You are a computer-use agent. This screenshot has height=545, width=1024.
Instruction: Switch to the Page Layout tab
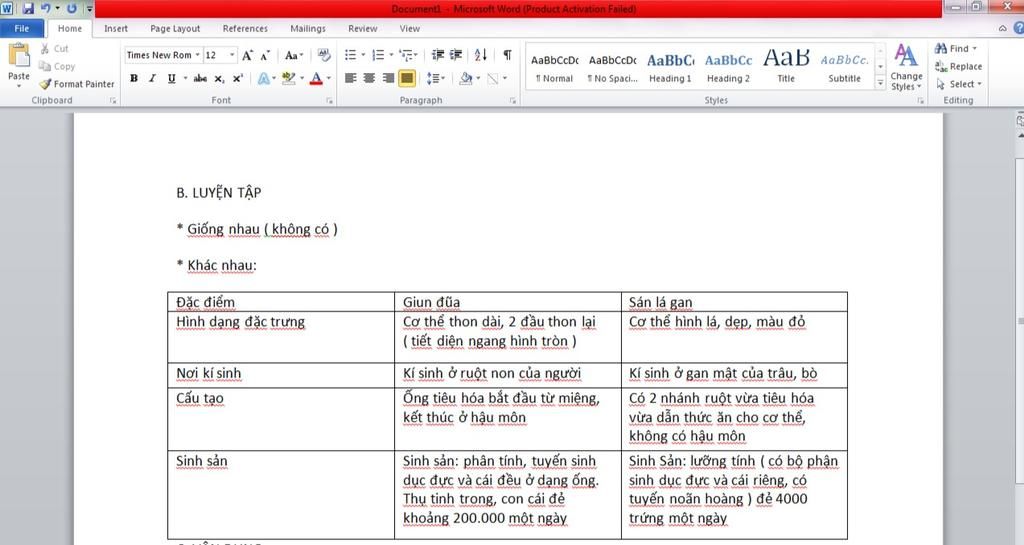pyautogui.click(x=175, y=28)
